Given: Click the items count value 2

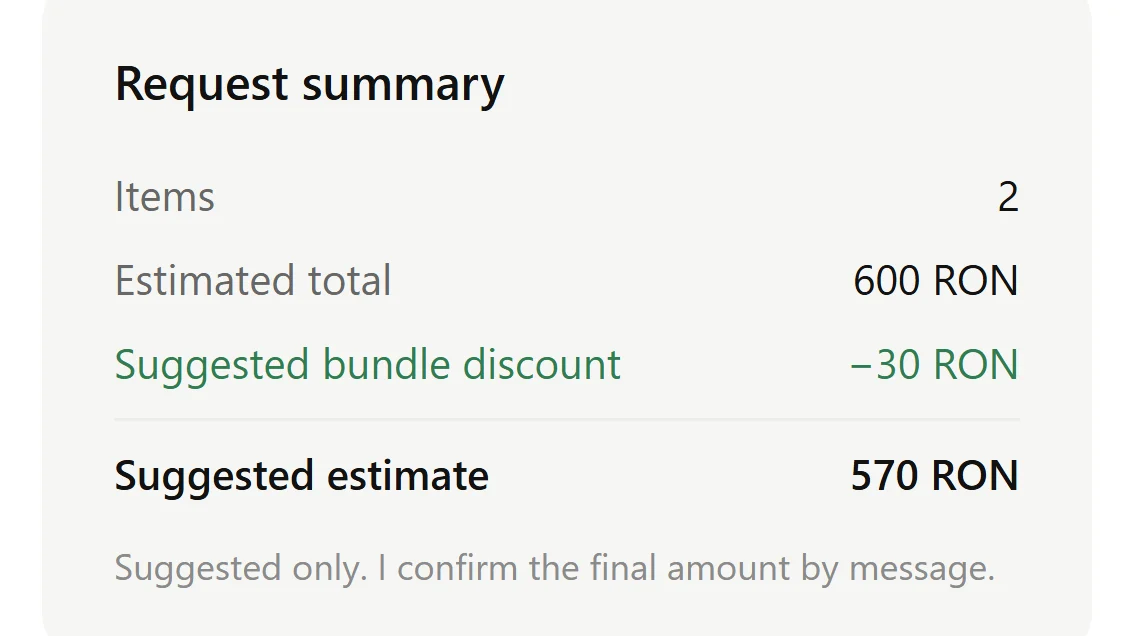Looking at the screenshot, I should 1008,197.
